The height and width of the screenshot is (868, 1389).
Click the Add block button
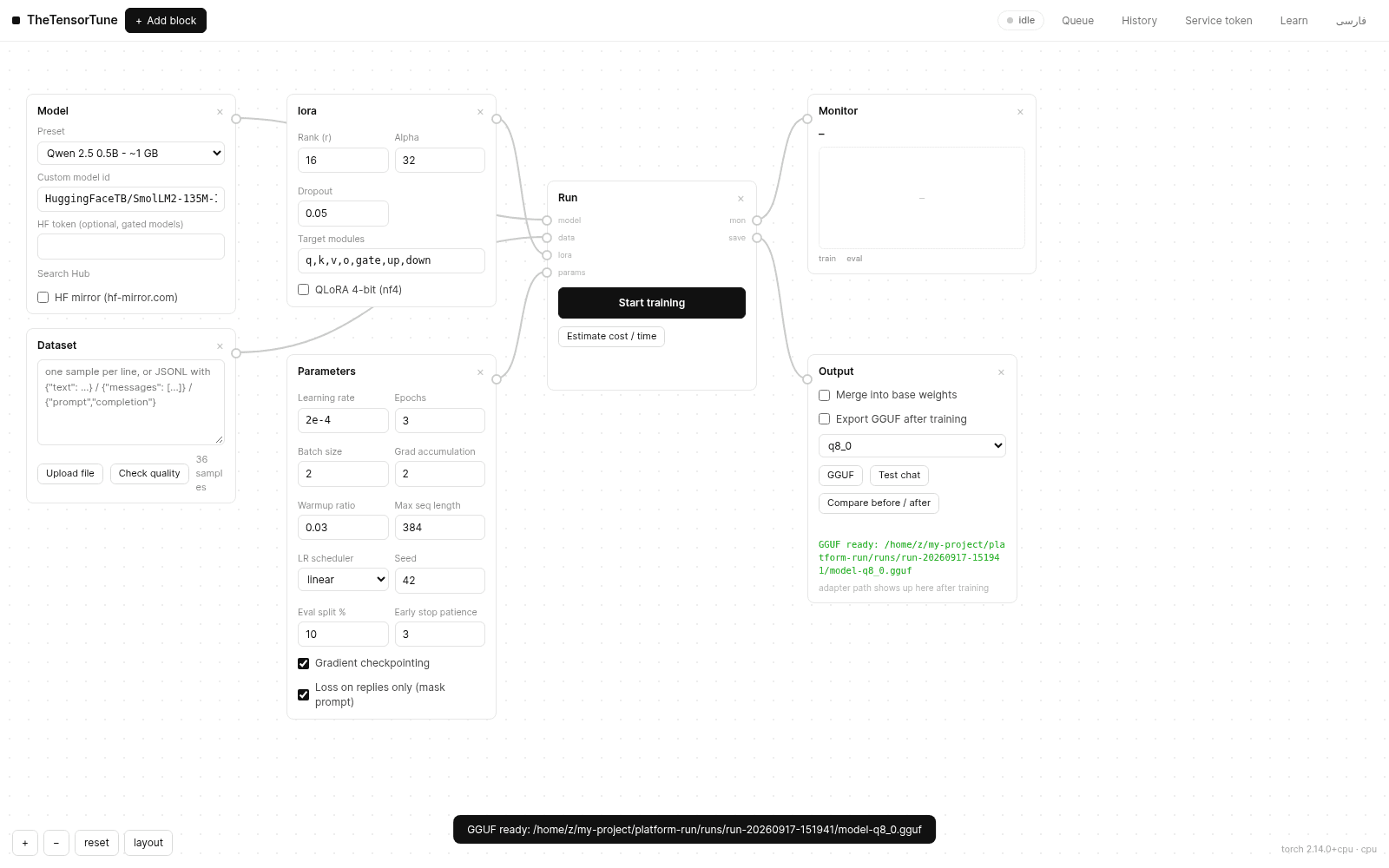(x=166, y=20)
